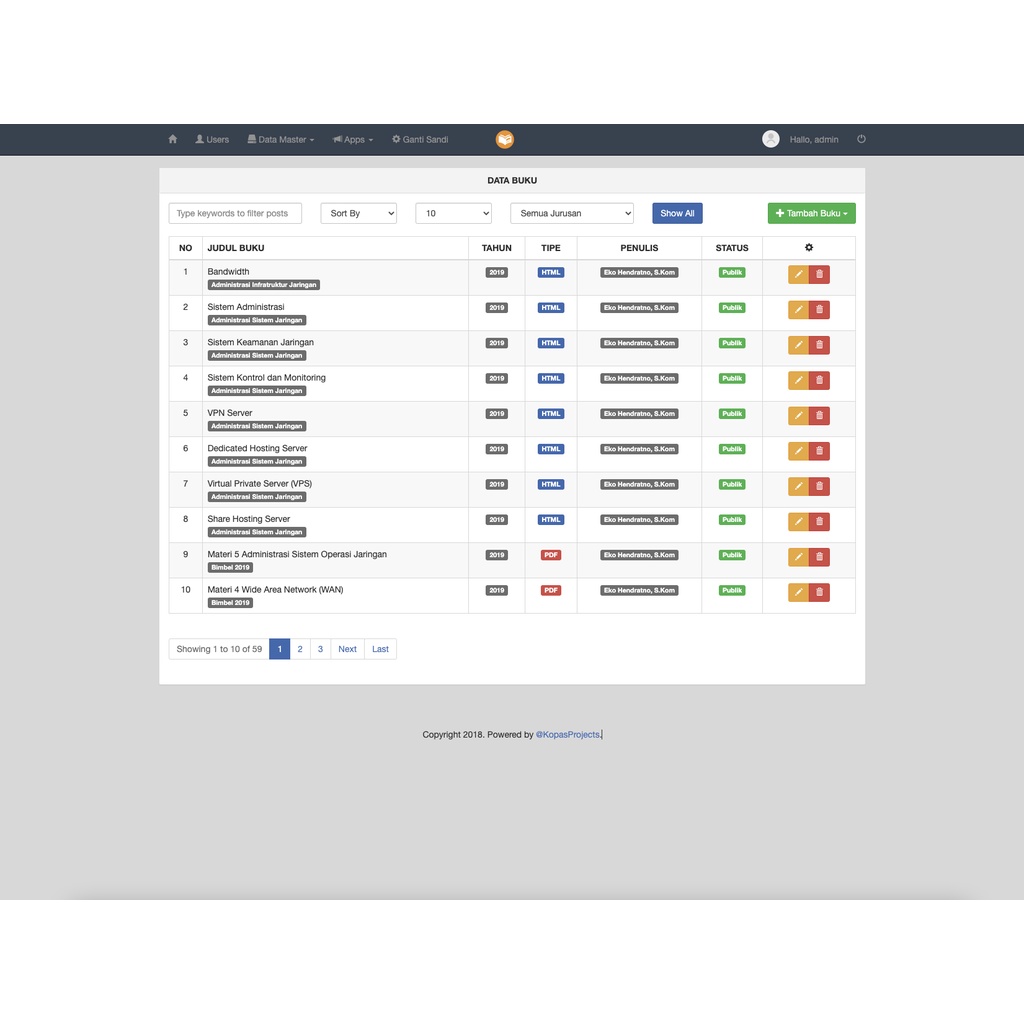Open Ganti Sandi settings

(x=420, y=139)
